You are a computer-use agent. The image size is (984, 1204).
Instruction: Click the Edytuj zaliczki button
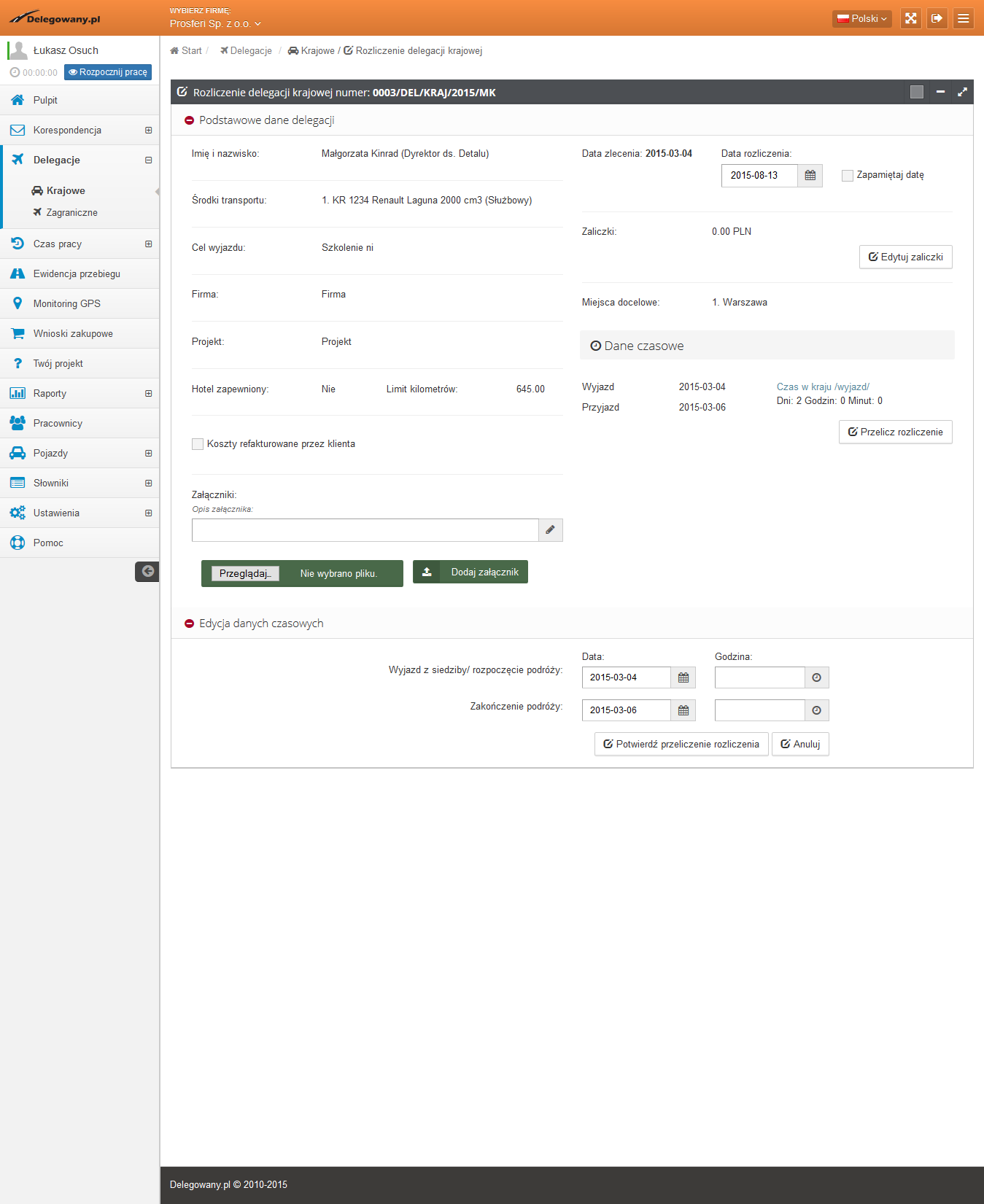coord(905,257)
